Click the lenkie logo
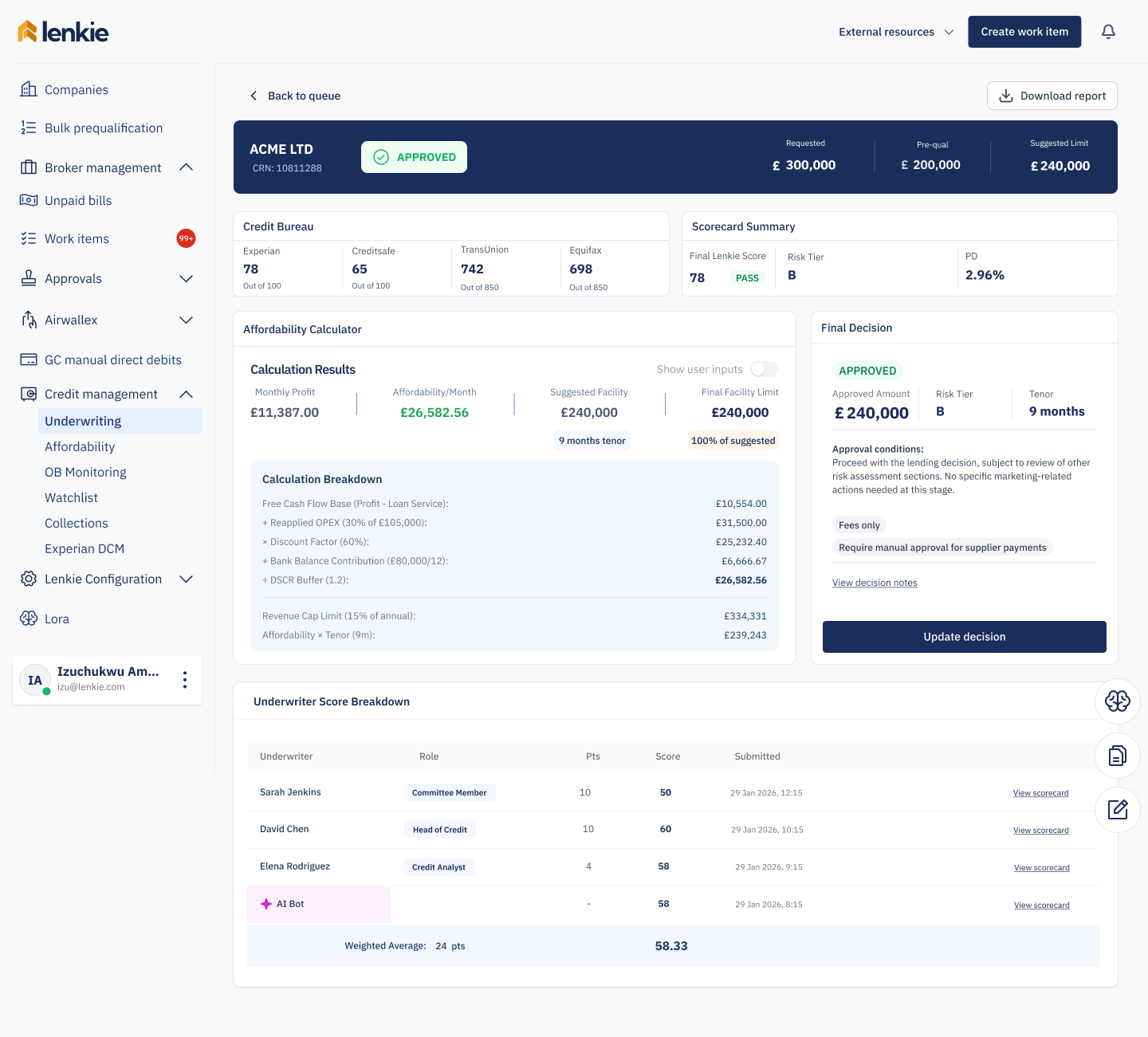The height and width of the screenshot is (1037, 1148). coord(63,32)
